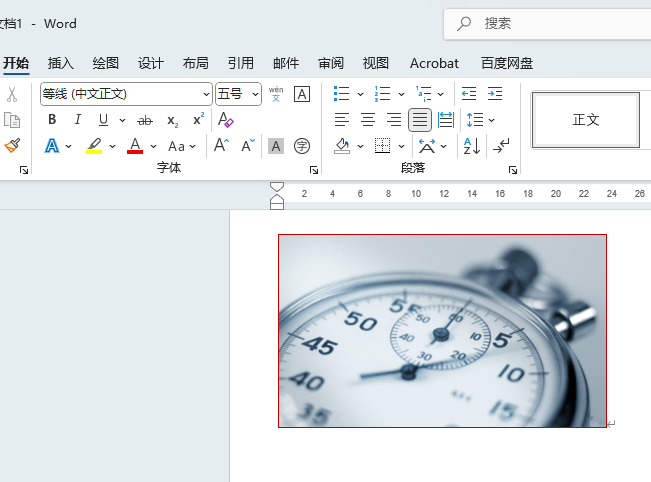Open the 邮件 tab
The height and width of the screenshot is (482, 651).
[286, 64]
